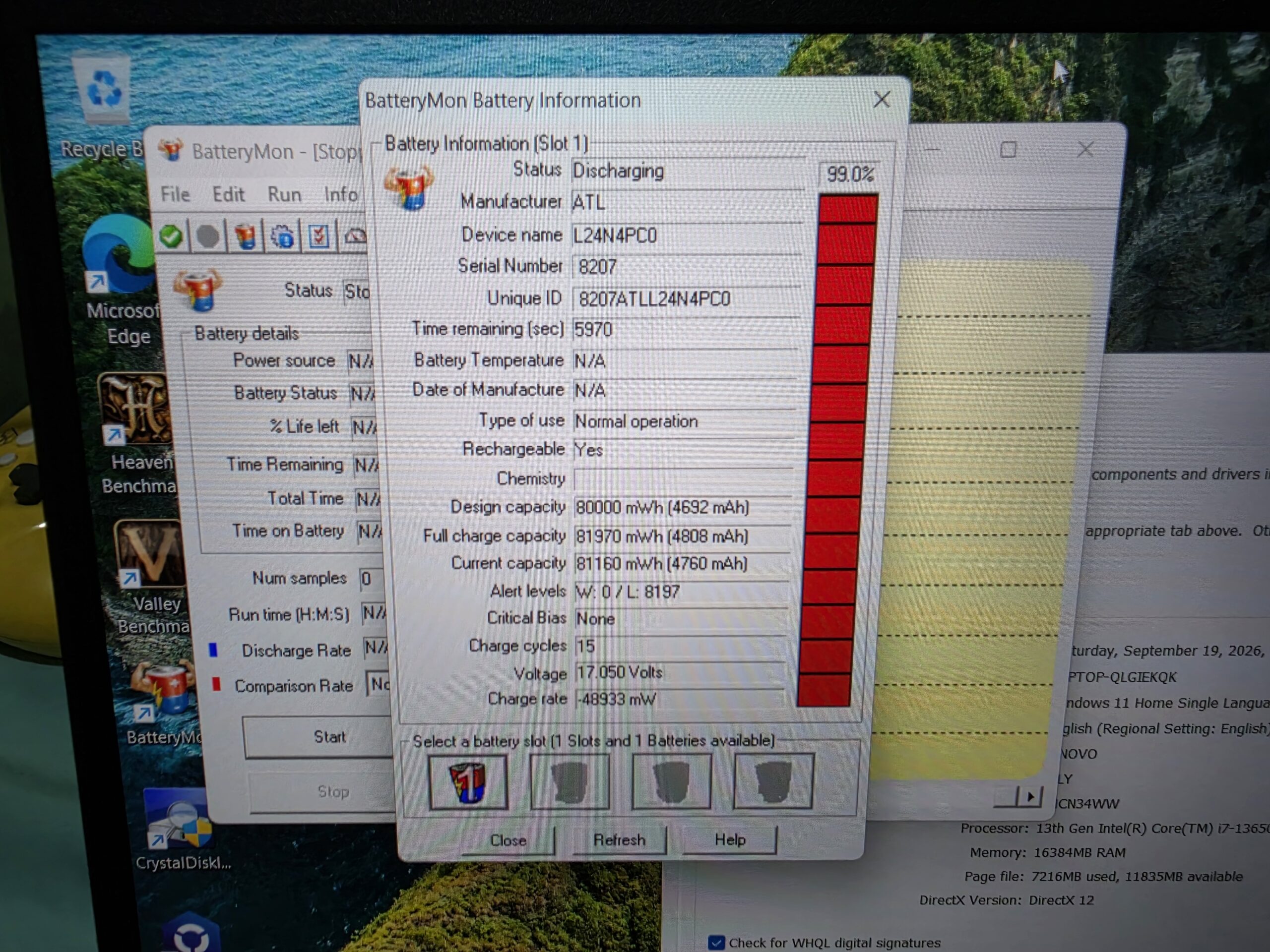
Task: Click the battery information toolbar icon
Action: pos(245,236)
